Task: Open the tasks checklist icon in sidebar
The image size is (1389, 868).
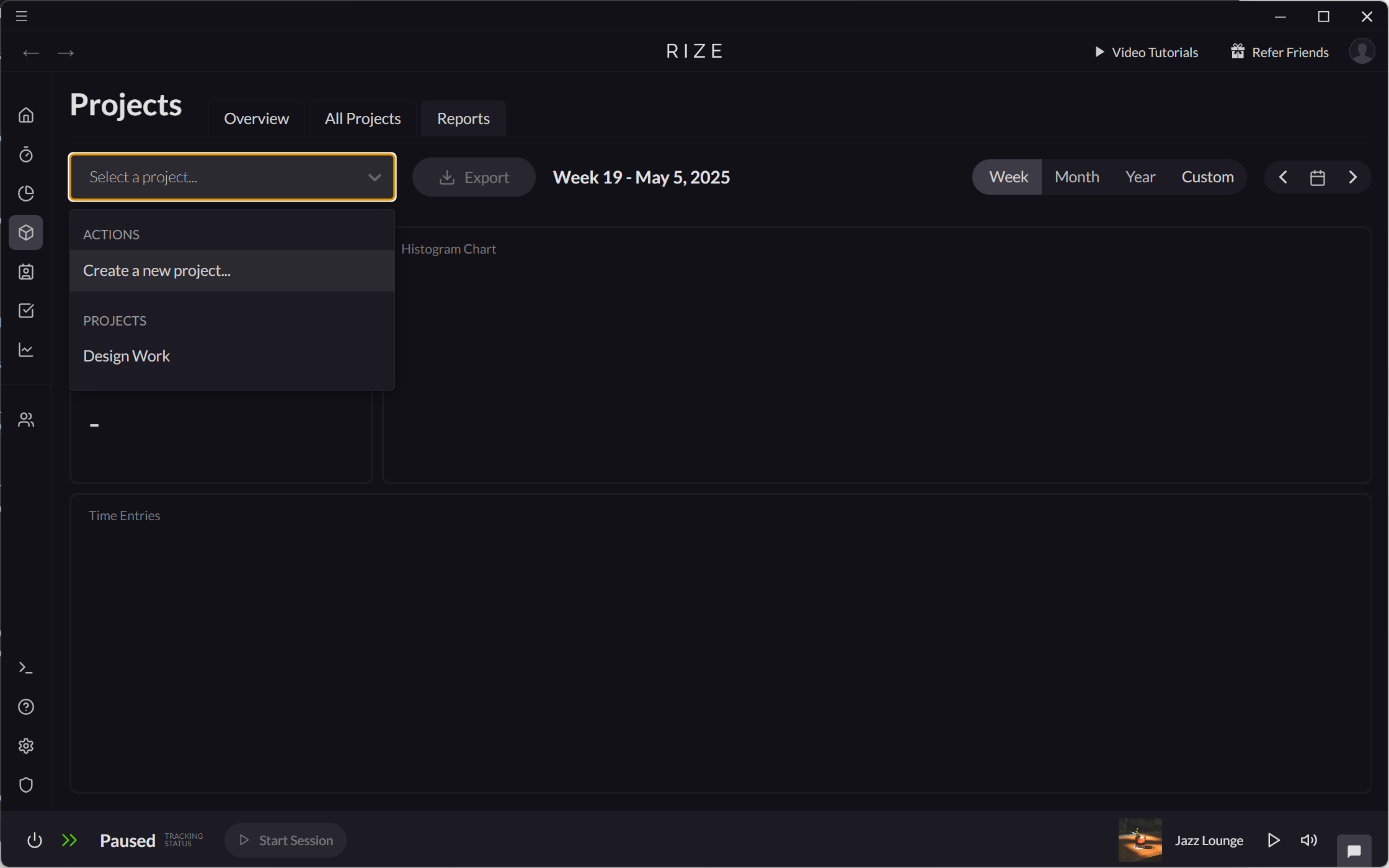Action: [x=26, y=311]
